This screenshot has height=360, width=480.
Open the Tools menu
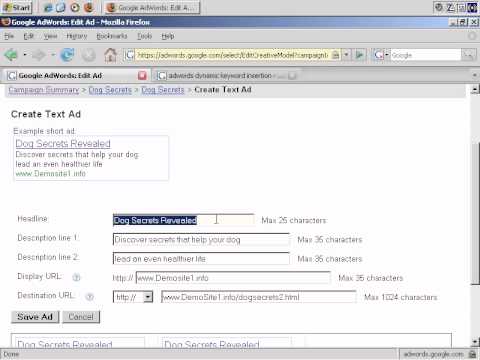145,36
